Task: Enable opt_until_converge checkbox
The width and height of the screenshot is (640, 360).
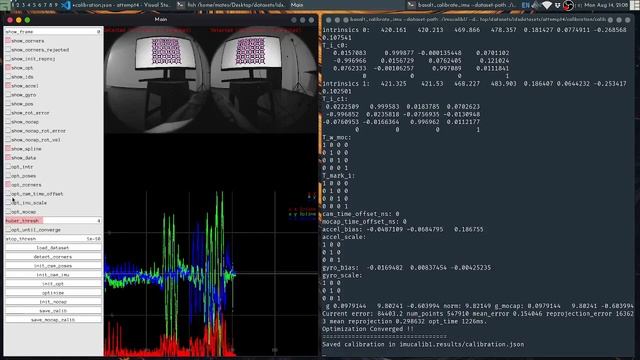Action: pyautogui.click(x=8, y=230)
